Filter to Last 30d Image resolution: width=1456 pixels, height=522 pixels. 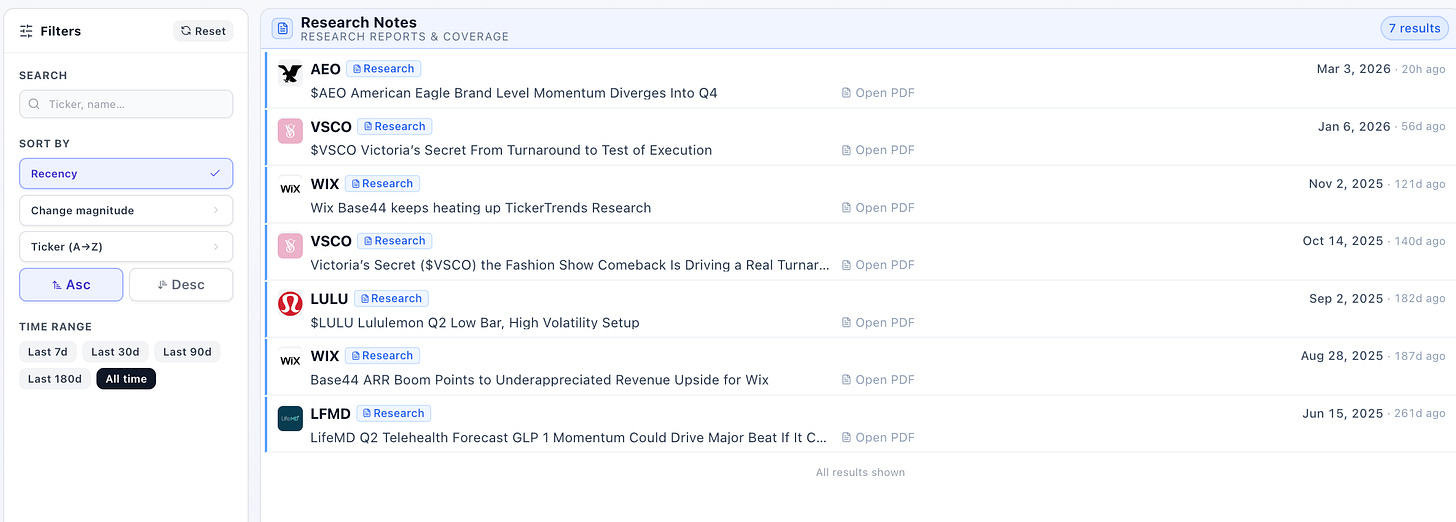click(116, 352)
